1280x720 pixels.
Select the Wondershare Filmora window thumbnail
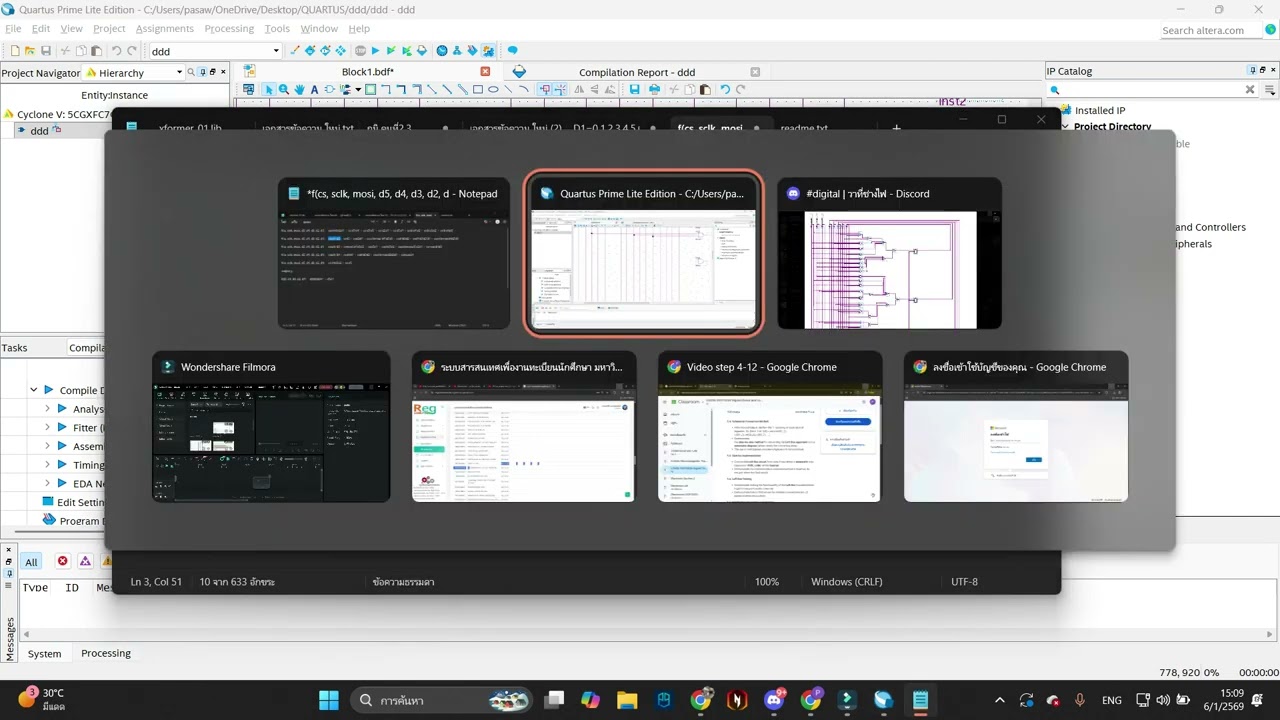(271, 426)
